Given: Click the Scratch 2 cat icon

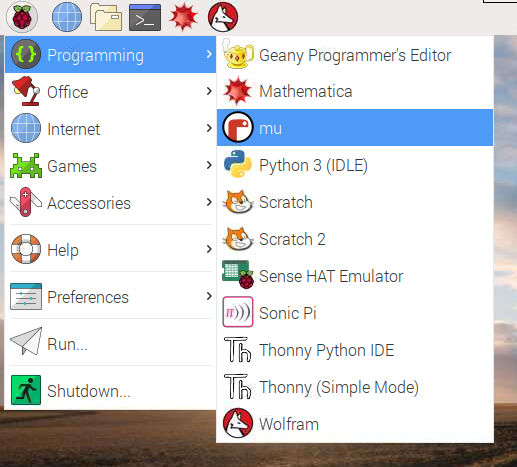Looking at the screenshot, I should (238, 238).
